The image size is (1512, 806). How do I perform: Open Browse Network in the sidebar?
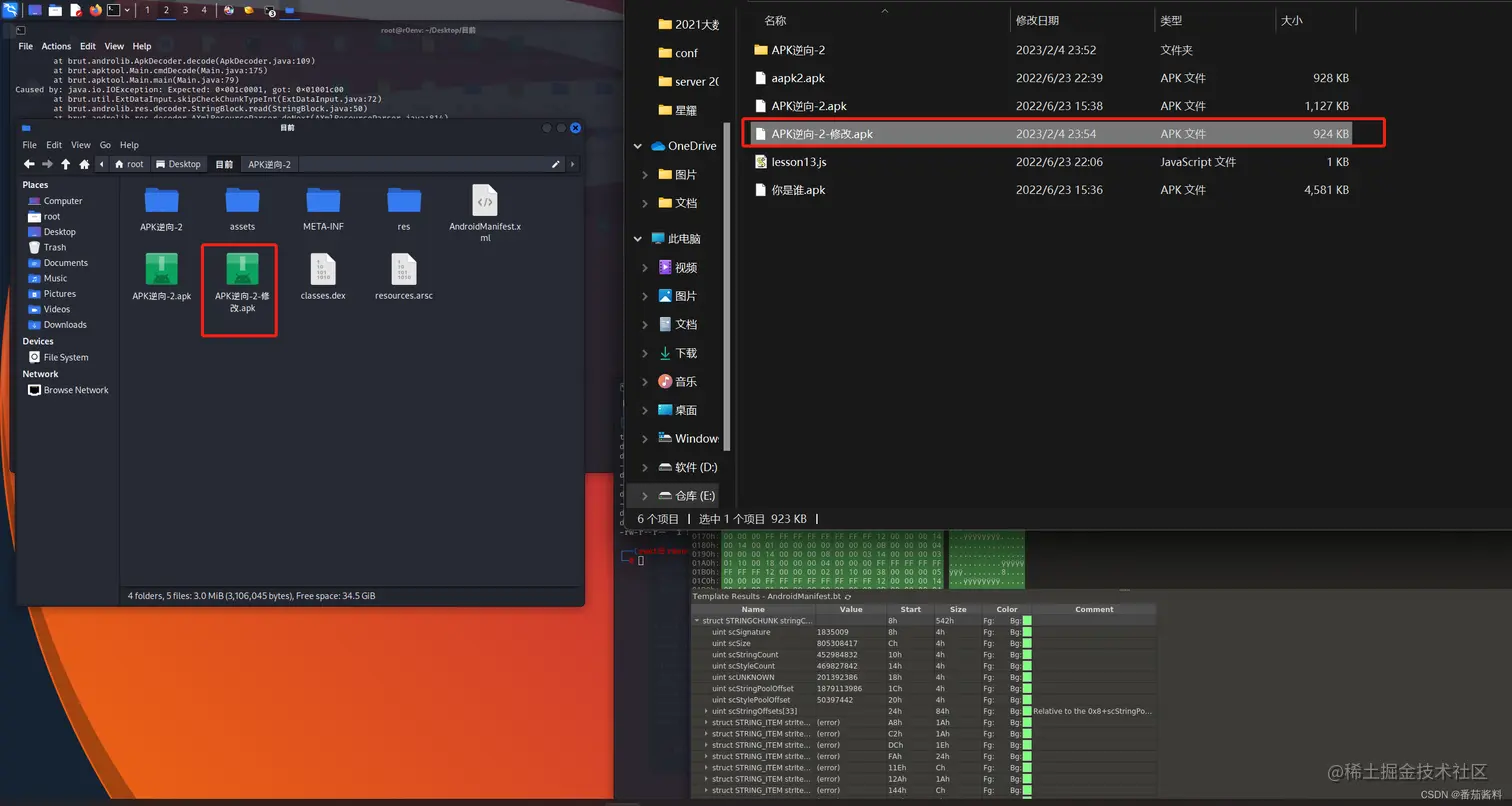[x=68, y=390]
